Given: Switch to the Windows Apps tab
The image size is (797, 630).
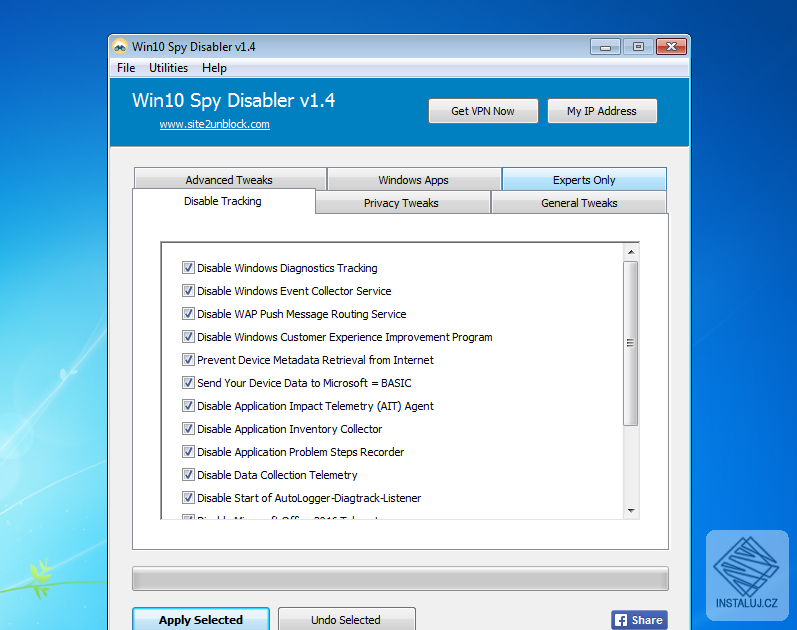Looking at the screenshot, I should 414,179.
